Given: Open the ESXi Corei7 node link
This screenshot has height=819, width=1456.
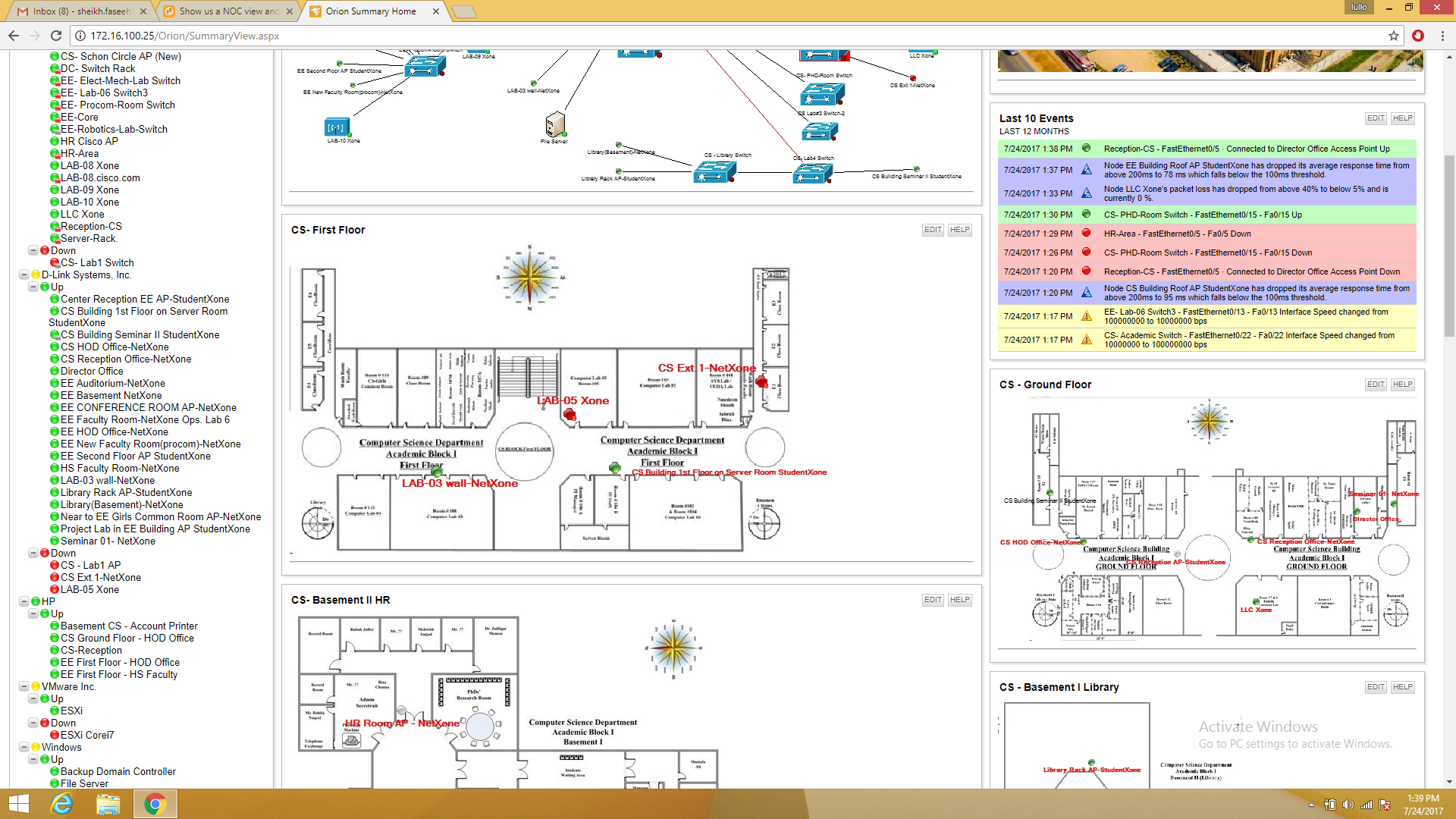Looking at the screenshot, I should coord(87,735).
